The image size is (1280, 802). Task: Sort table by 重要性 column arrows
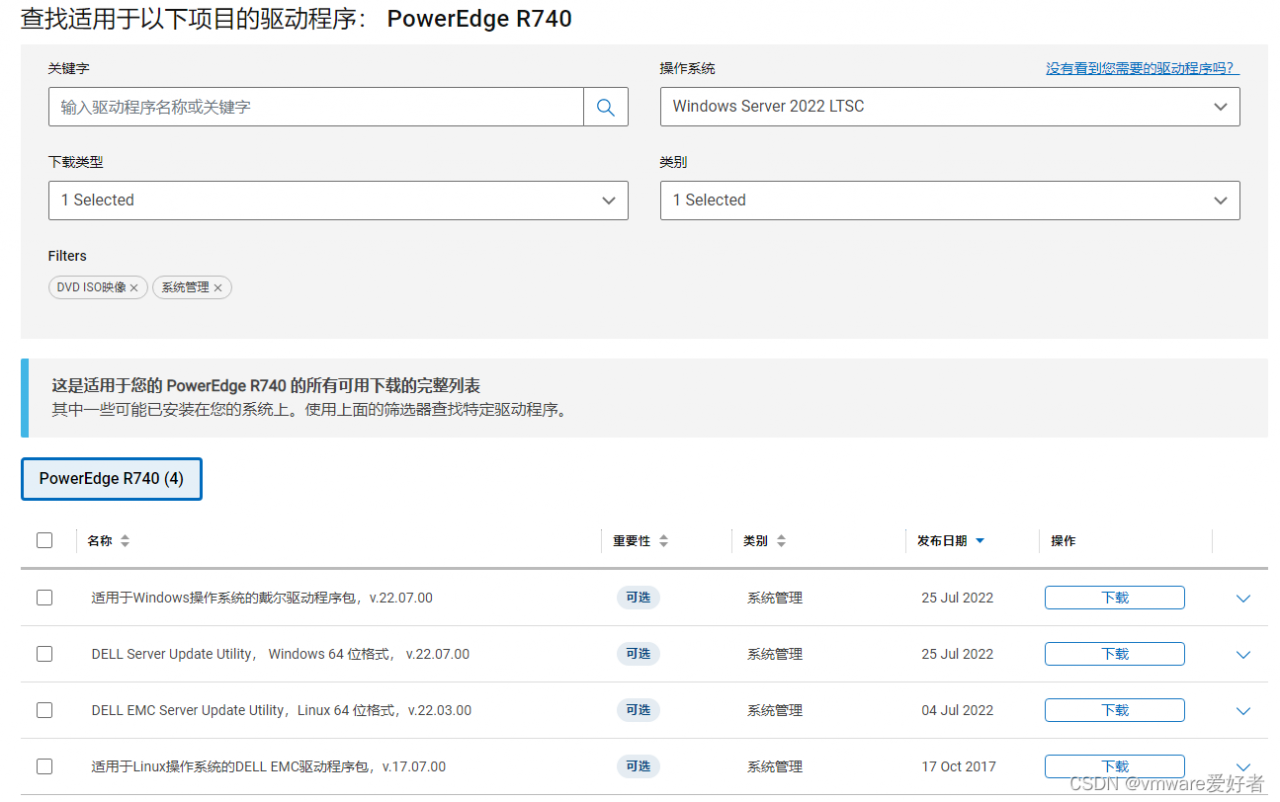[664, 541]
